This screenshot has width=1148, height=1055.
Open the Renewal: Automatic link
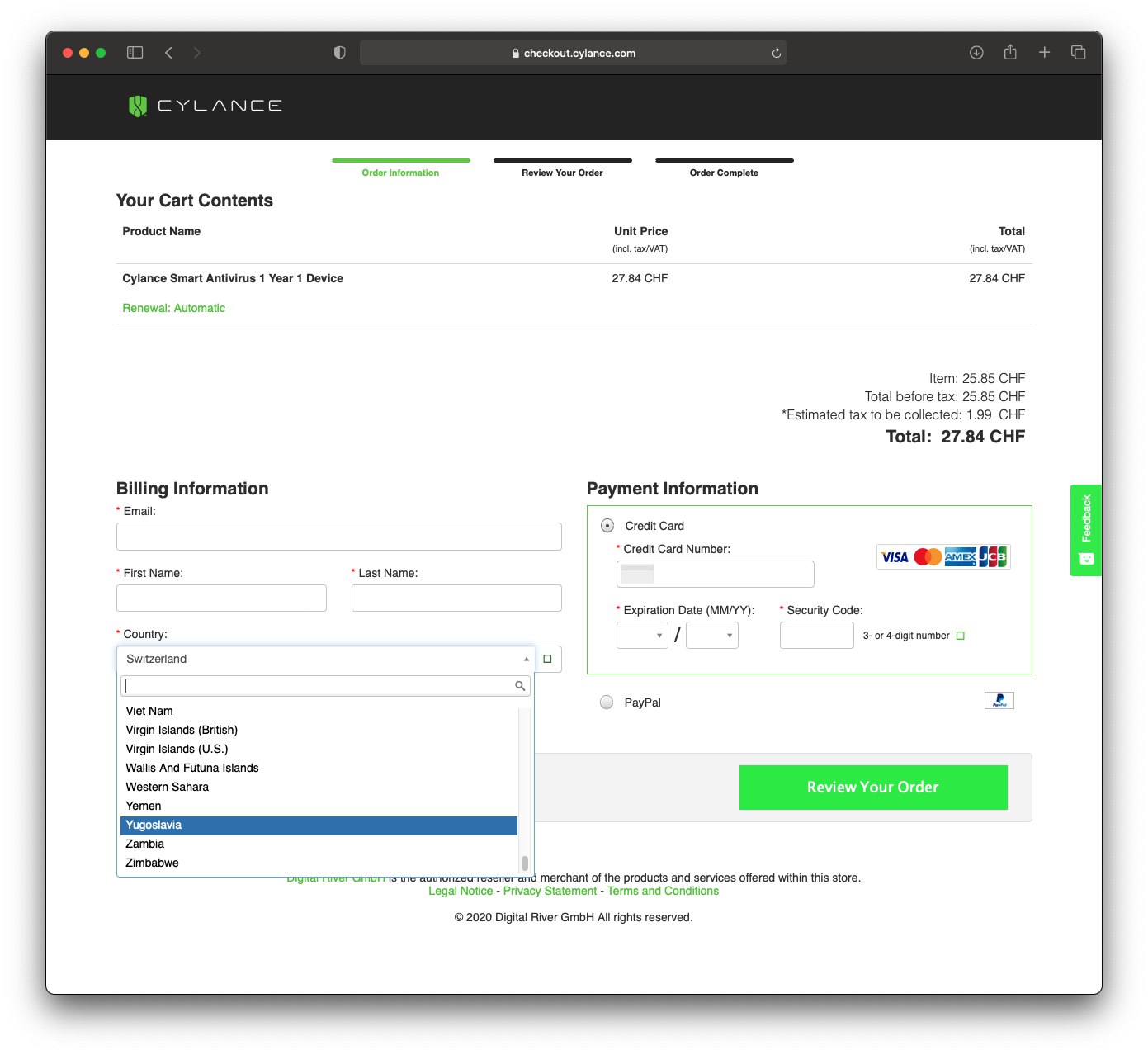click(173, 308)
